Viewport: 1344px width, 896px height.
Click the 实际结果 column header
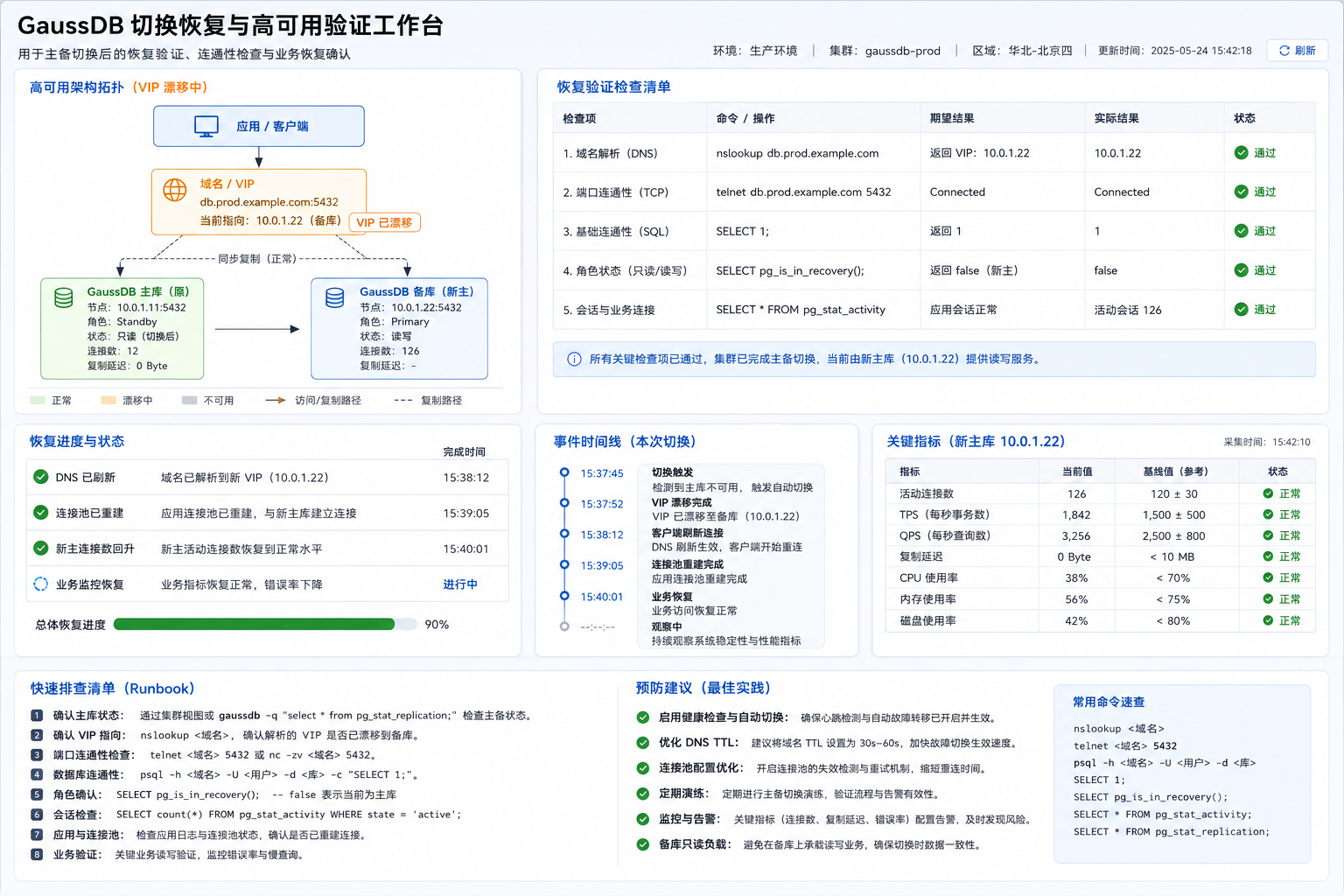tap(1116, 118)
